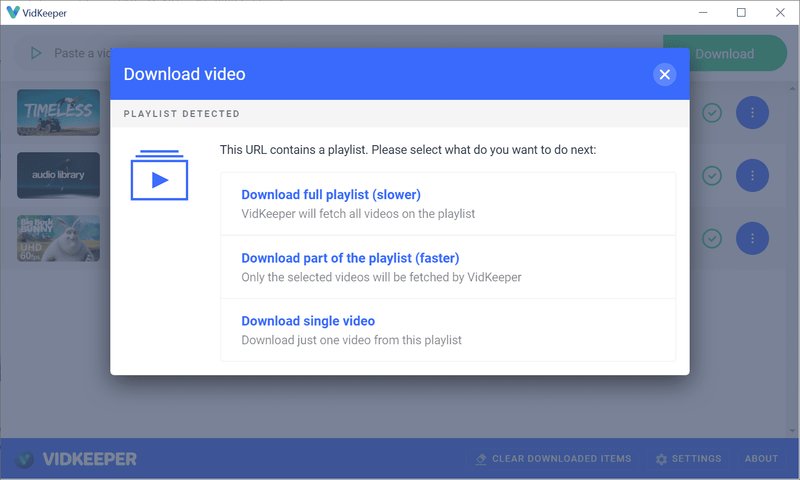The image size is (800, 480).
Task: Click "Download just one video" description
Action: tap(352, 340)
